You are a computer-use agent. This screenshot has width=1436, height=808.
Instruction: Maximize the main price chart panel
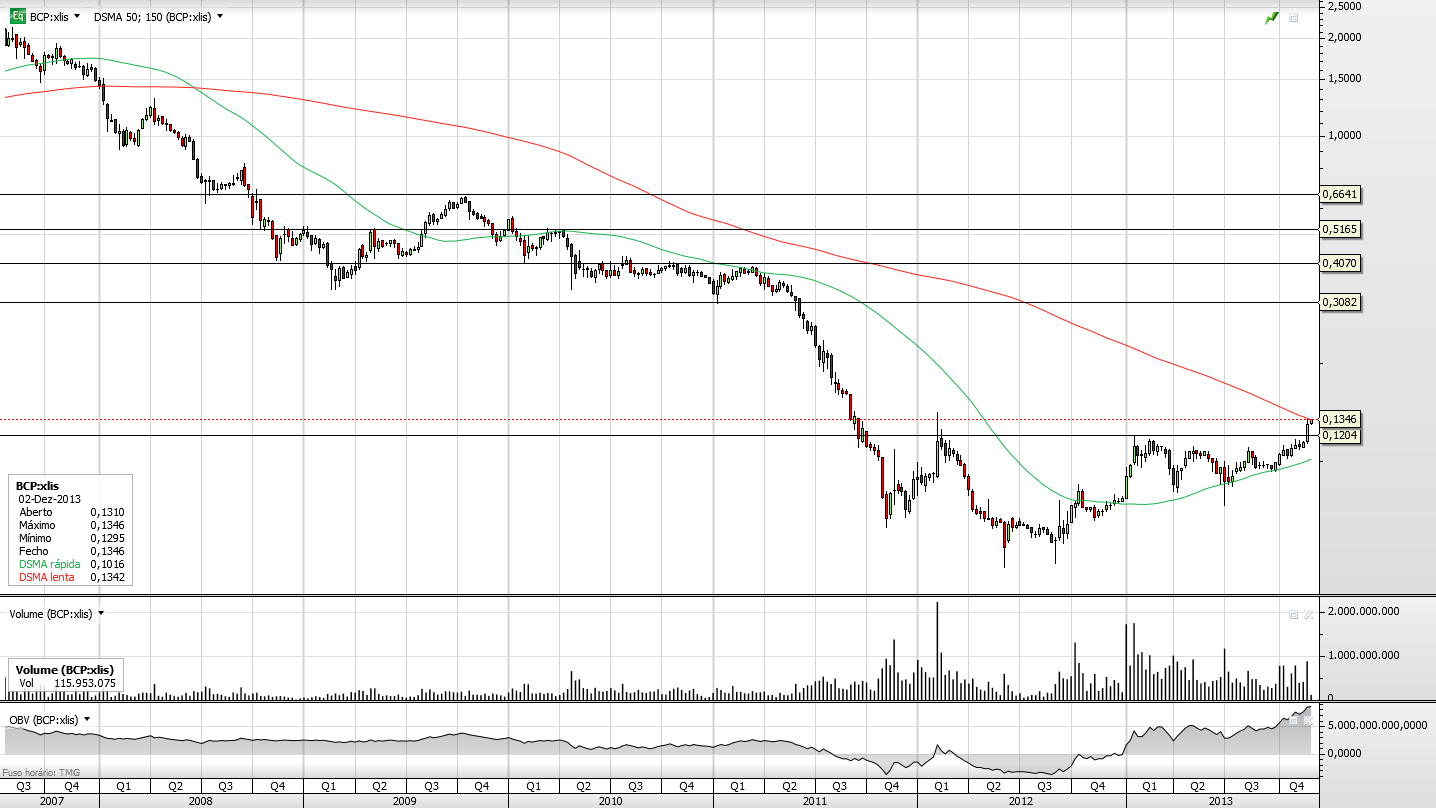tap(1293, 18)
